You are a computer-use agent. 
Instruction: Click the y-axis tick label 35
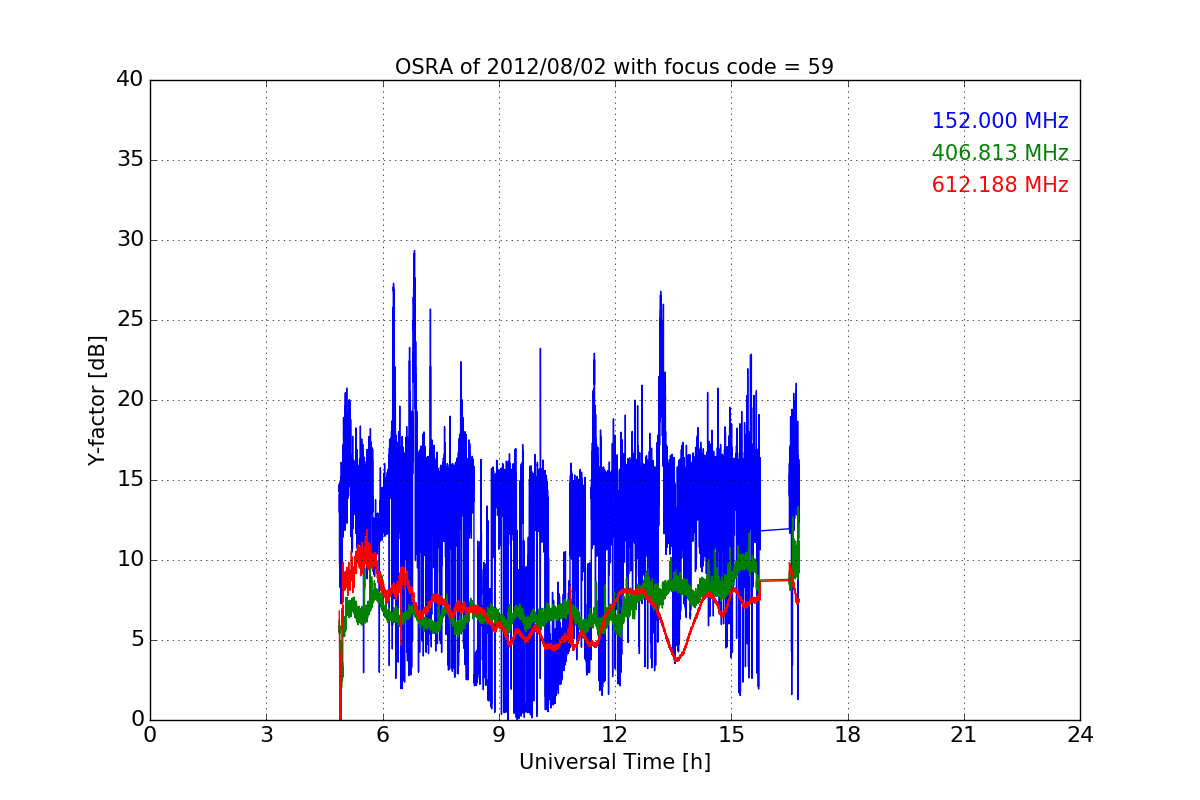(129, 160)
